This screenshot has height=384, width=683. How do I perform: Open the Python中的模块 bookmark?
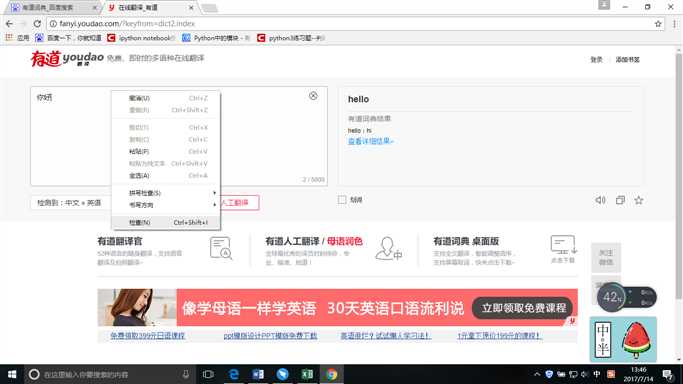click(x=216, y=38)
